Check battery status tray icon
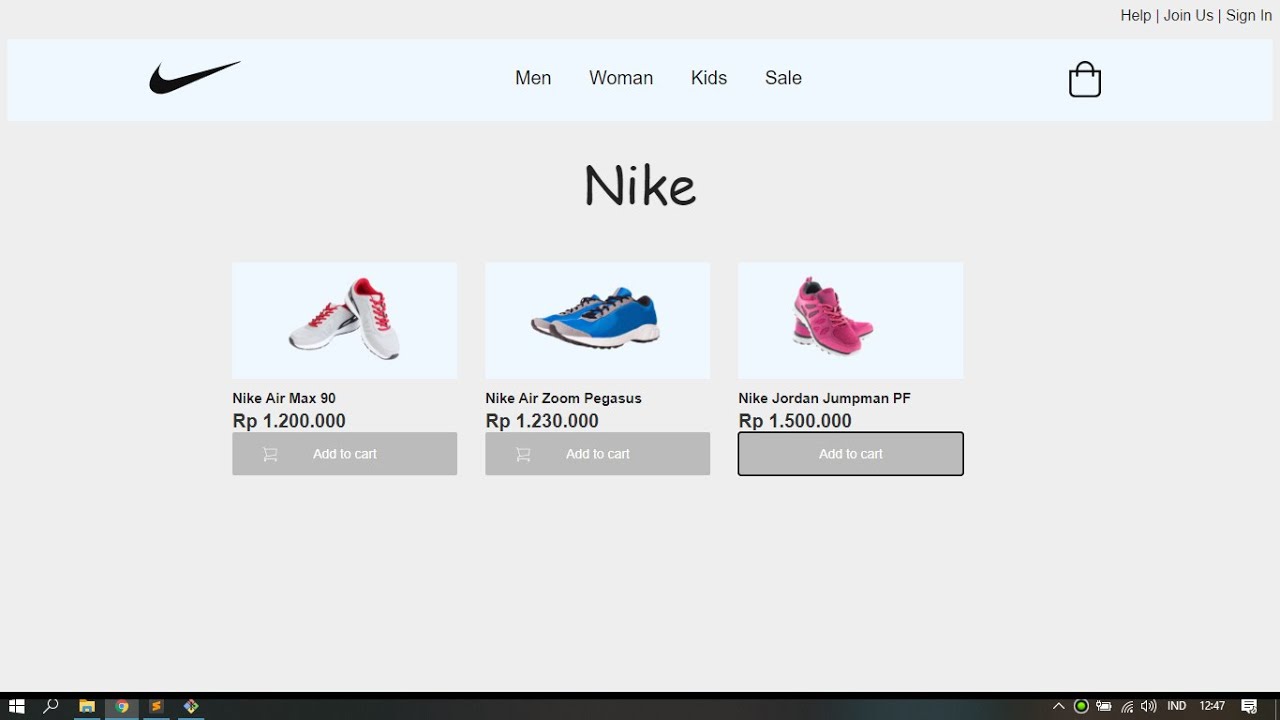Screen dimensions: 1280x720 coord(1104,706)
